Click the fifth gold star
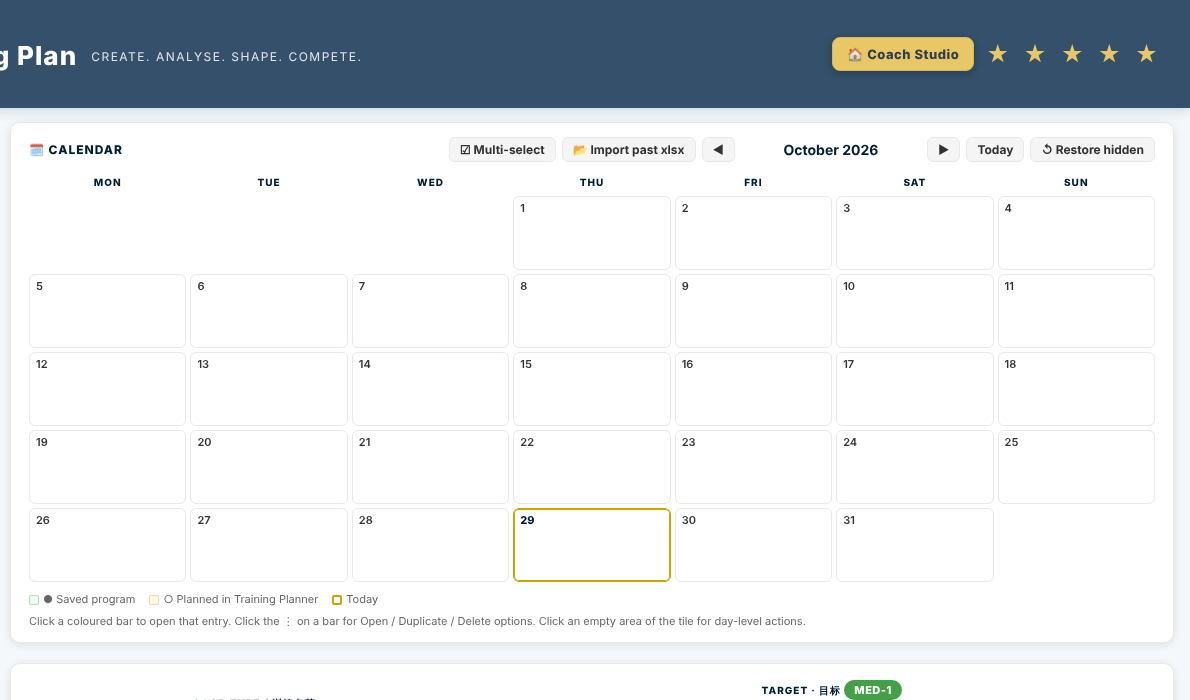 pos(1146,54)
